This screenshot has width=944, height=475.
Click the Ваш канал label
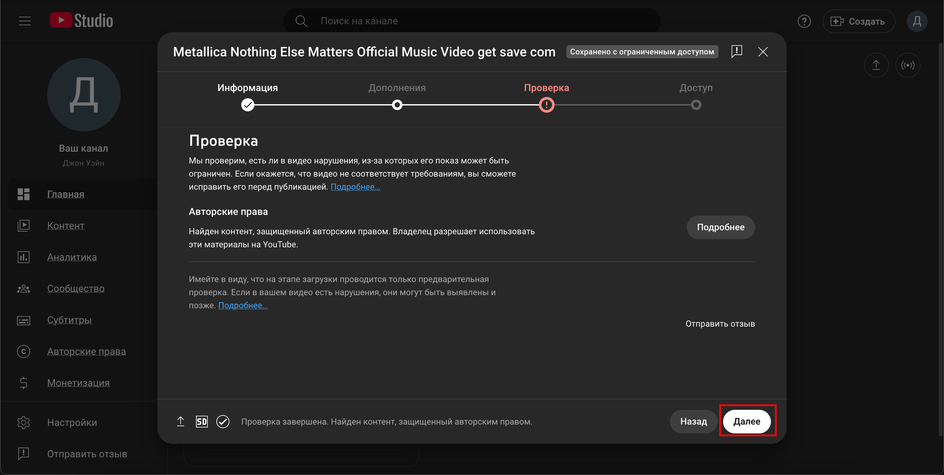click(x=84, y=148)
